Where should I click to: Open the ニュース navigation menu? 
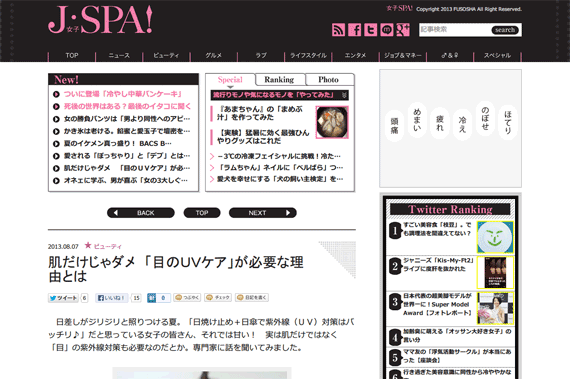pos(119,56)
